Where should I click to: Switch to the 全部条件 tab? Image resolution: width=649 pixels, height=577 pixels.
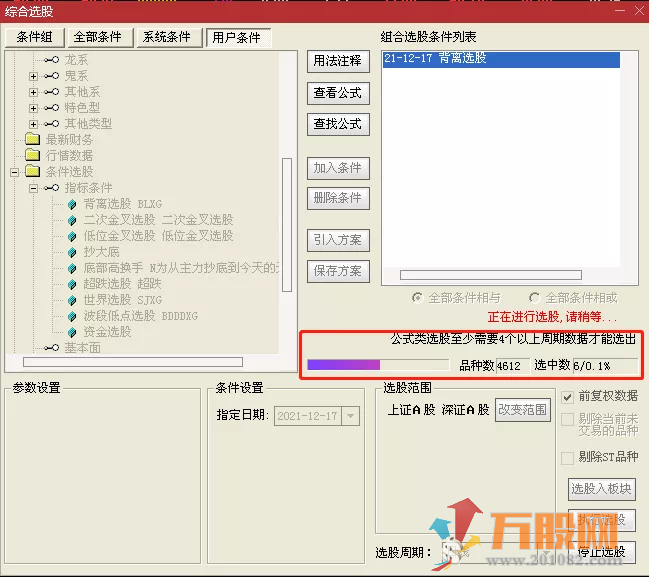click(x=100, y=37)
